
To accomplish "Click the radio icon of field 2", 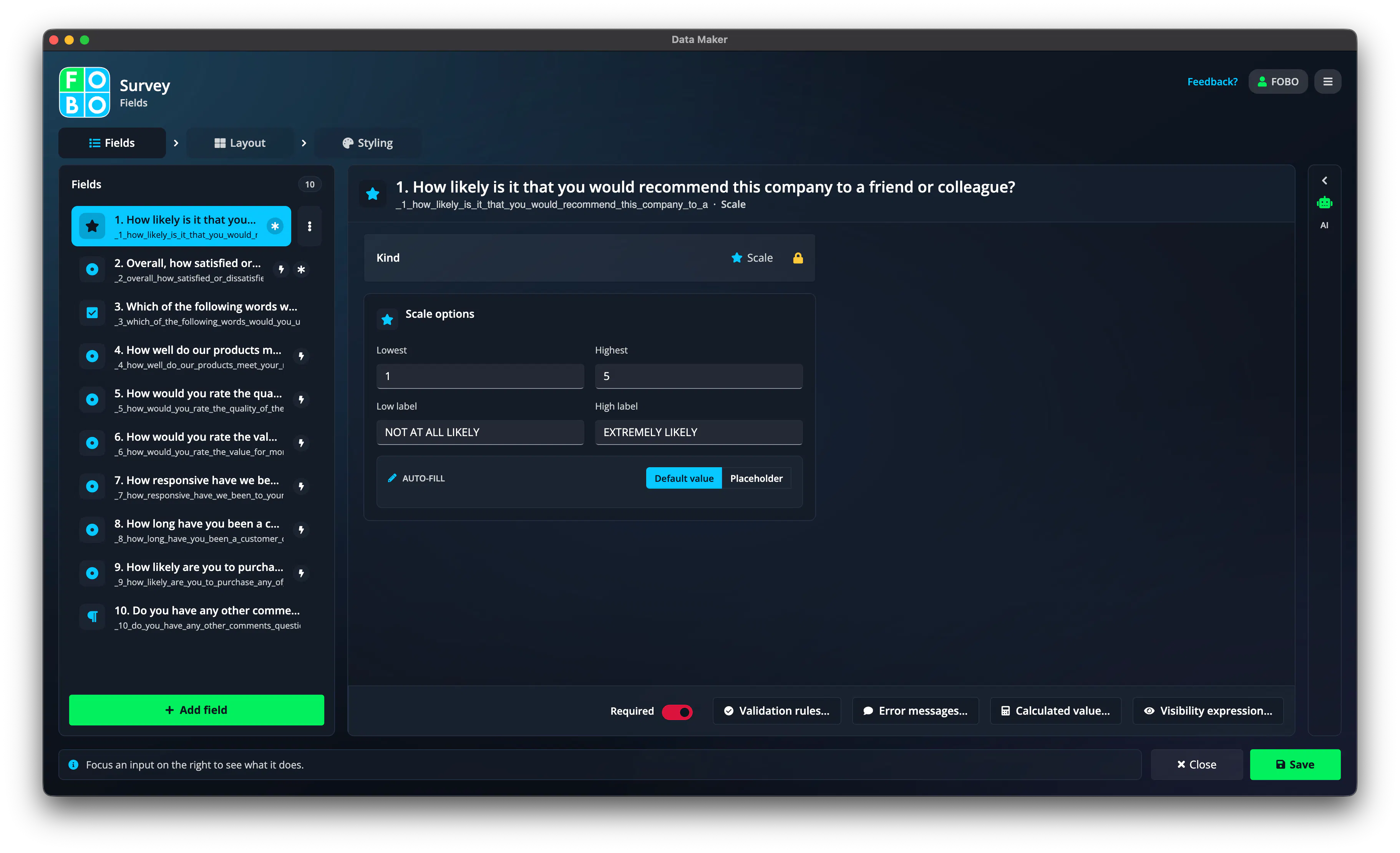I will pyautogui.click(x=92, y=269).
